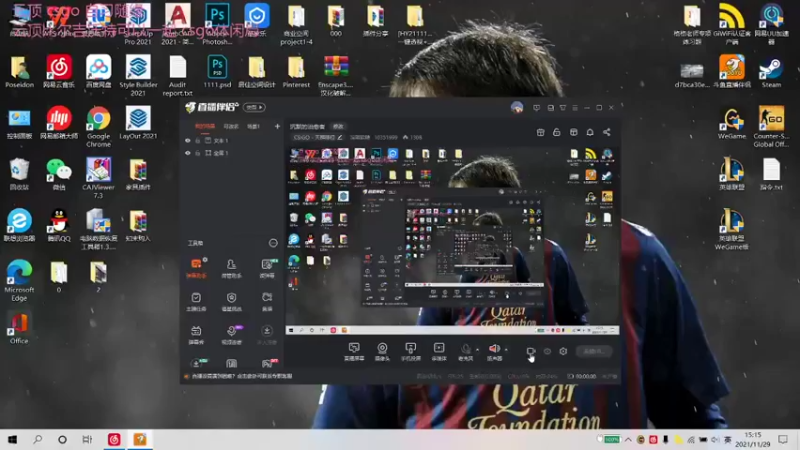Screen dimensions: 800x450
Task: Open the Windows notification center
Action: (x=783, y=439)
